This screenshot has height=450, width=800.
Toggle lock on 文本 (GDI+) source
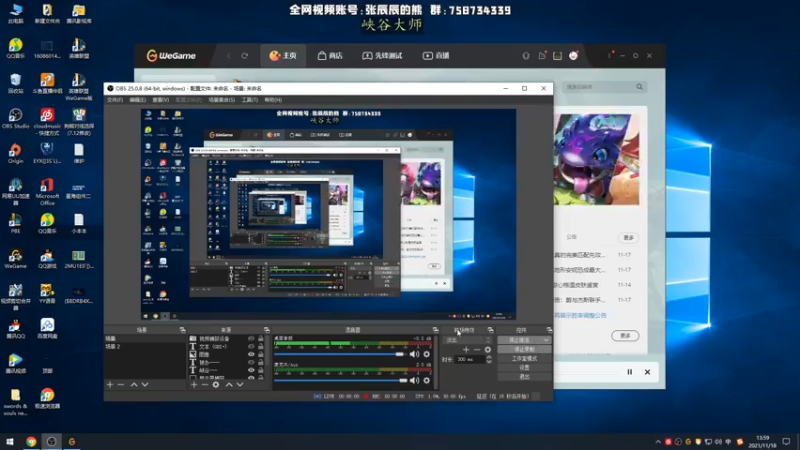pos(261,346)
